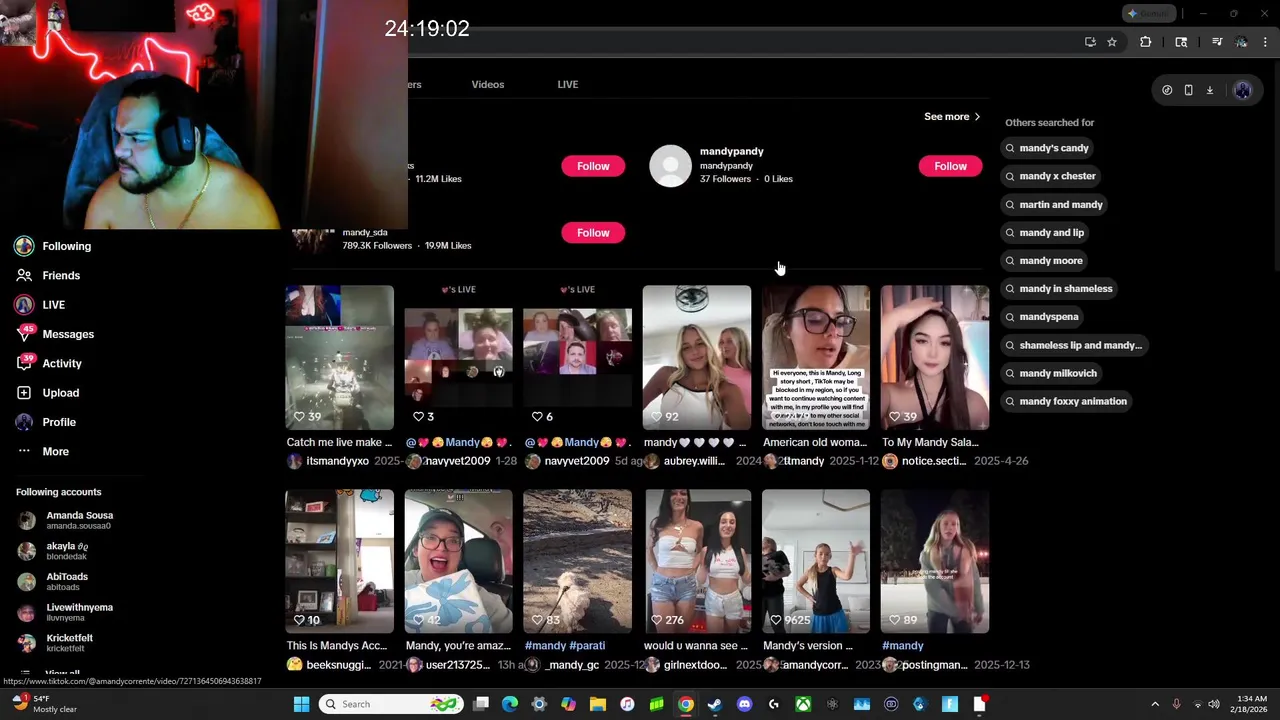Image resolution: width=1280 pixels, height=720 pixels.
Task: Open the Upload page from sidebar
Action: point(47,393)
